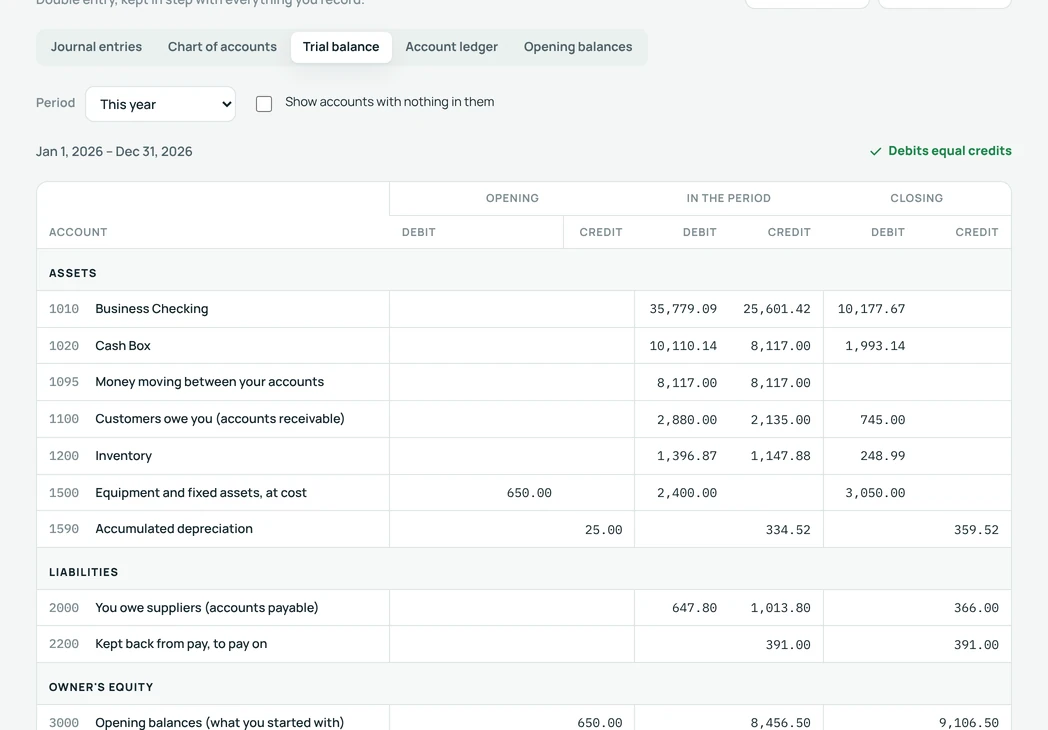Tick Show accounts with nothing in them checkbox
1048x730 pixels.
[x=264, y=104]
